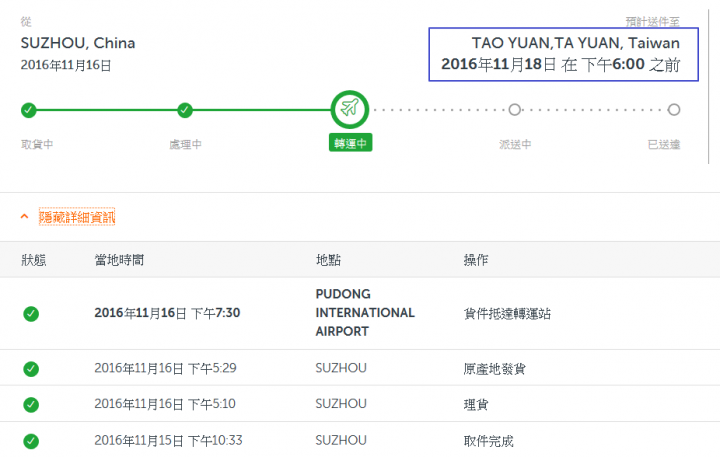Click the final empty circle for 已送達
Screen dimensions: 720x457
674,110
